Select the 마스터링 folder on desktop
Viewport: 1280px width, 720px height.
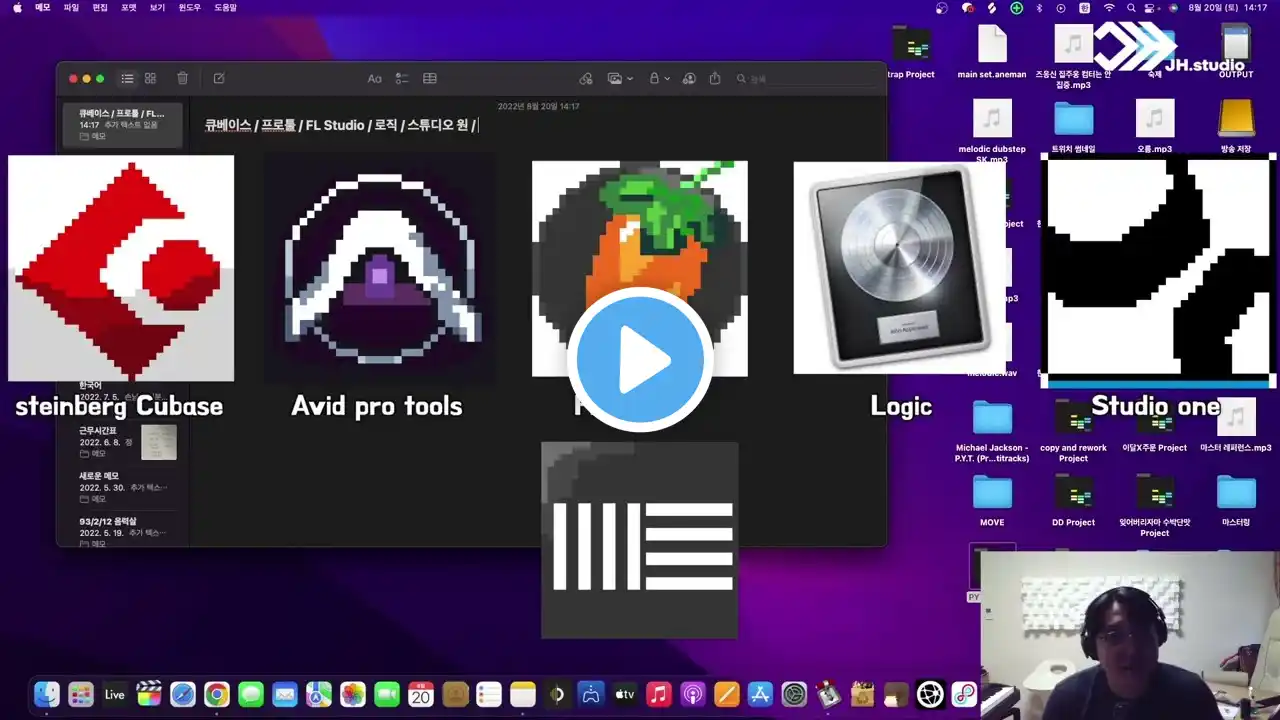click(x=1236, y=499)
